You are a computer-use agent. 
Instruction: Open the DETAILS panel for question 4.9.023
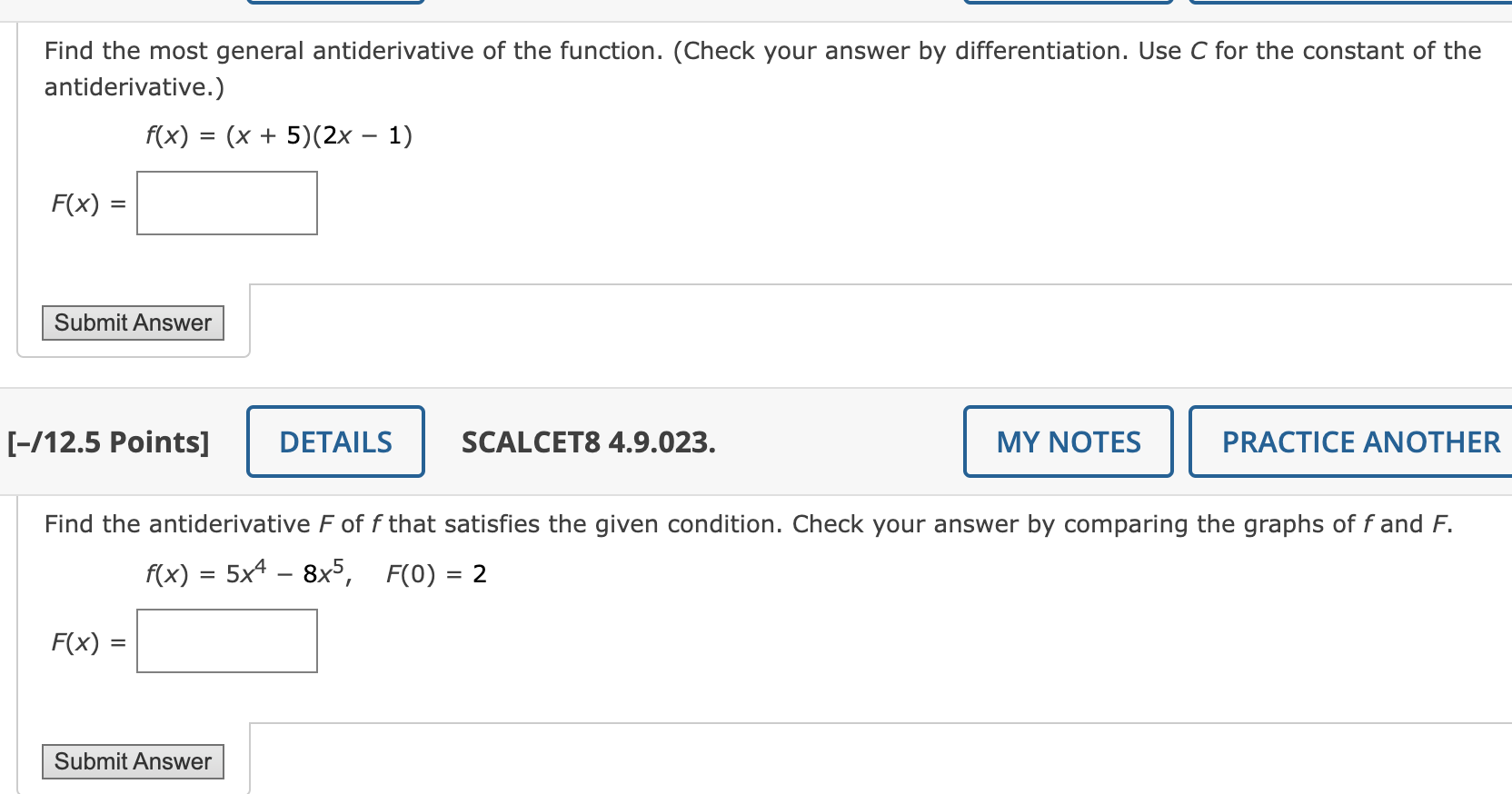coord(335,442)
